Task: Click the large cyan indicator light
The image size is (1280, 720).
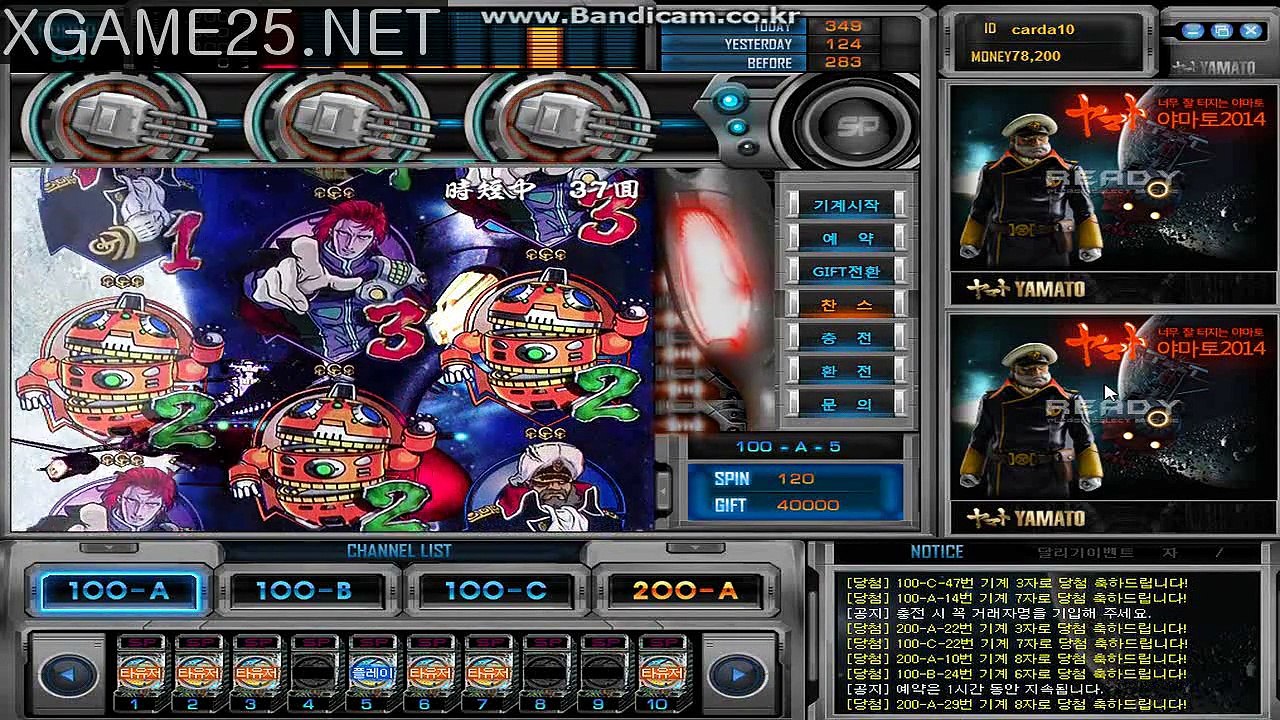Action: (x=730, y=100)
